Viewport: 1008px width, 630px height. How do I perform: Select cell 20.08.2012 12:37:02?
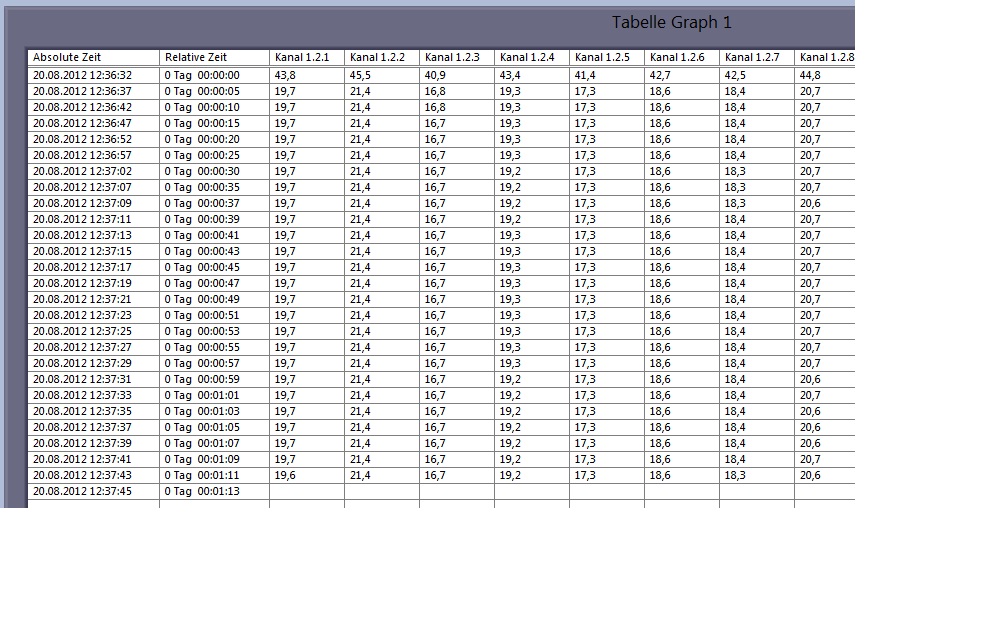coord(94,172)
